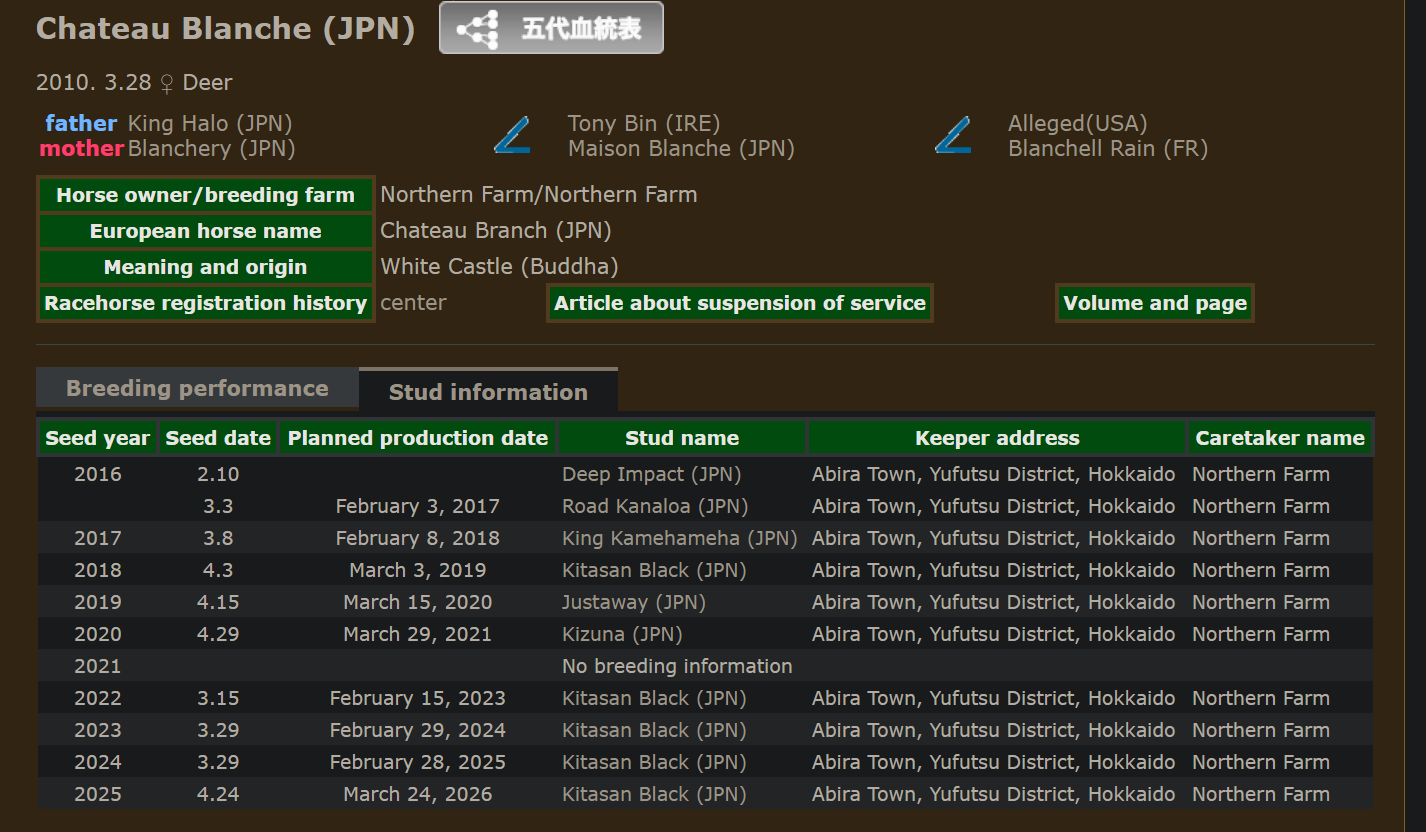Click the Chateau Blanche (JPN) page title
Screen dimensions: 1426x832
[226, 28]
